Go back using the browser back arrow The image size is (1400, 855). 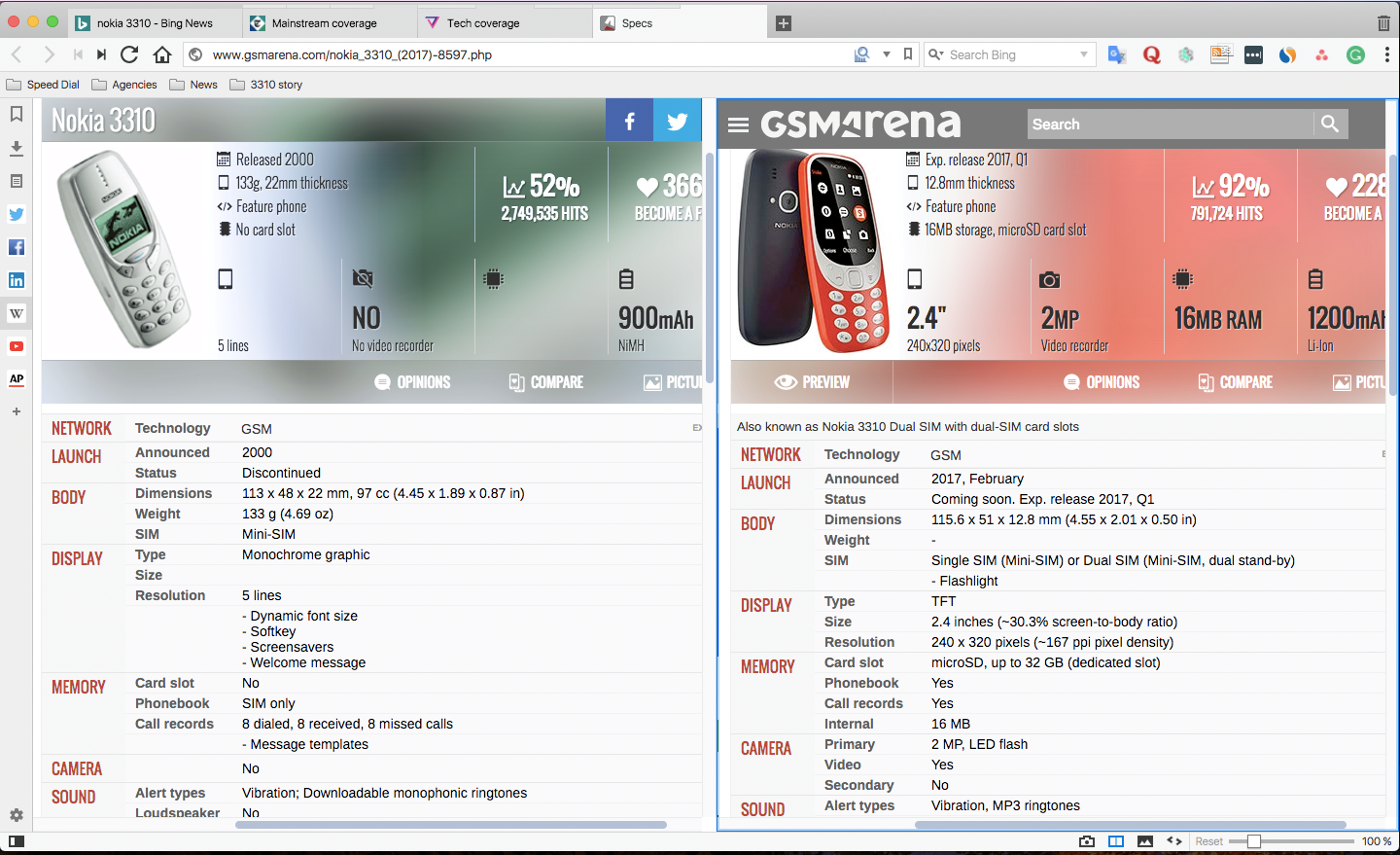(x=17, y=54)
